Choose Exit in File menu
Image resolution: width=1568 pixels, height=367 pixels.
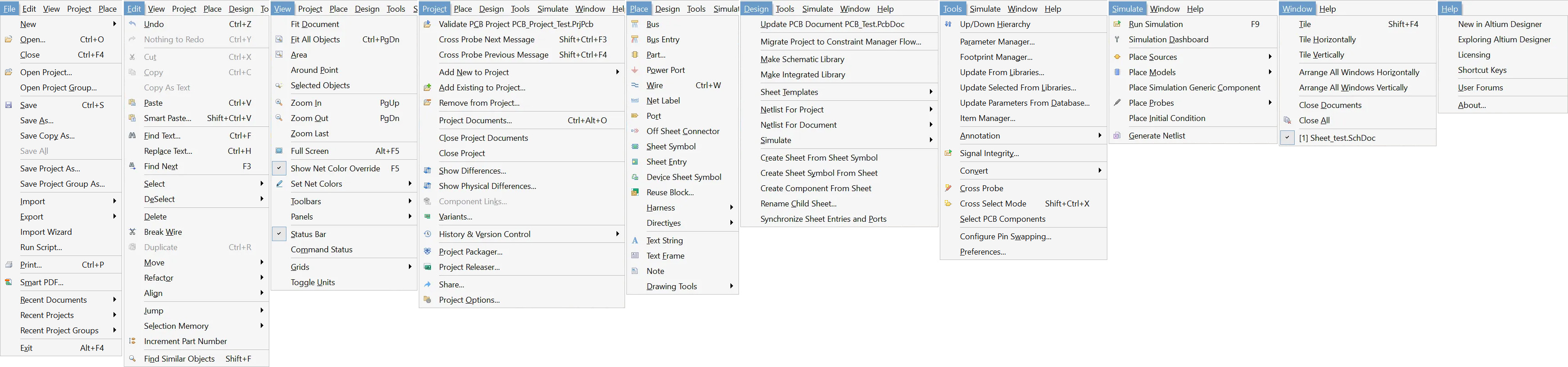tap(26, 348)
